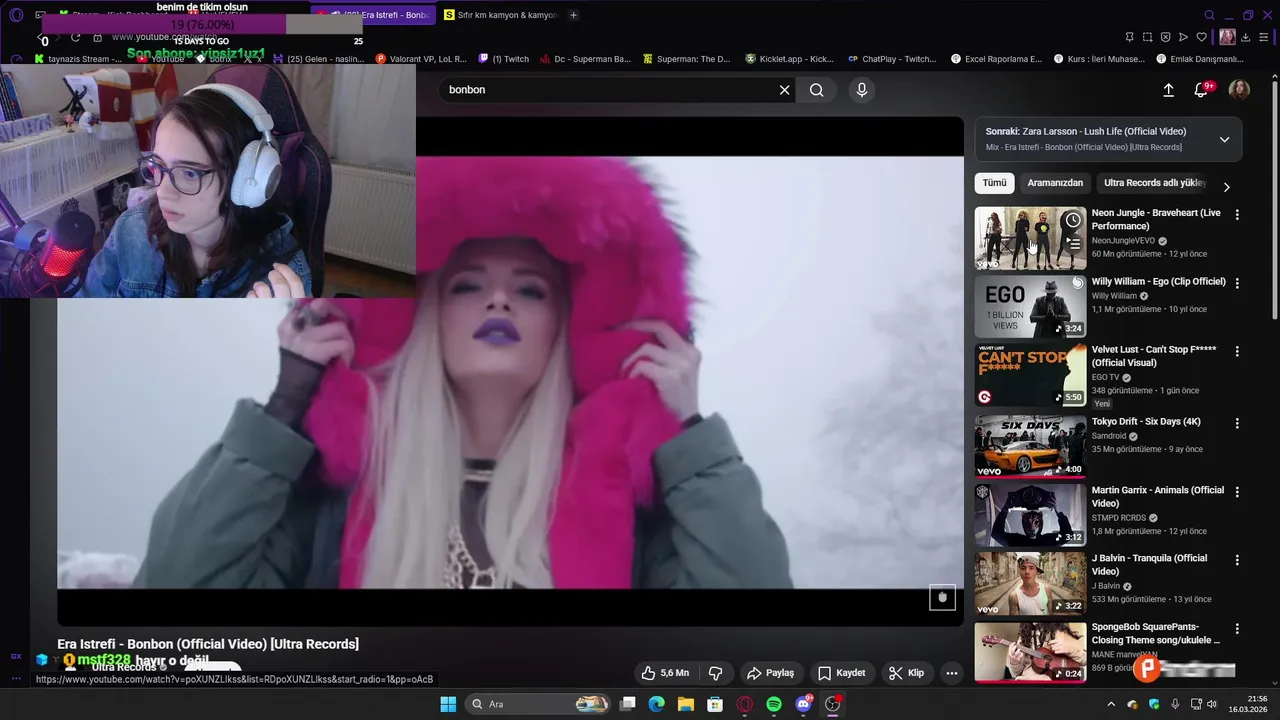Image resolution: width=1280 pixels, height=720 pixels.
Task: Dislike the Bonbon video
Action: click(x=716, y=673)
